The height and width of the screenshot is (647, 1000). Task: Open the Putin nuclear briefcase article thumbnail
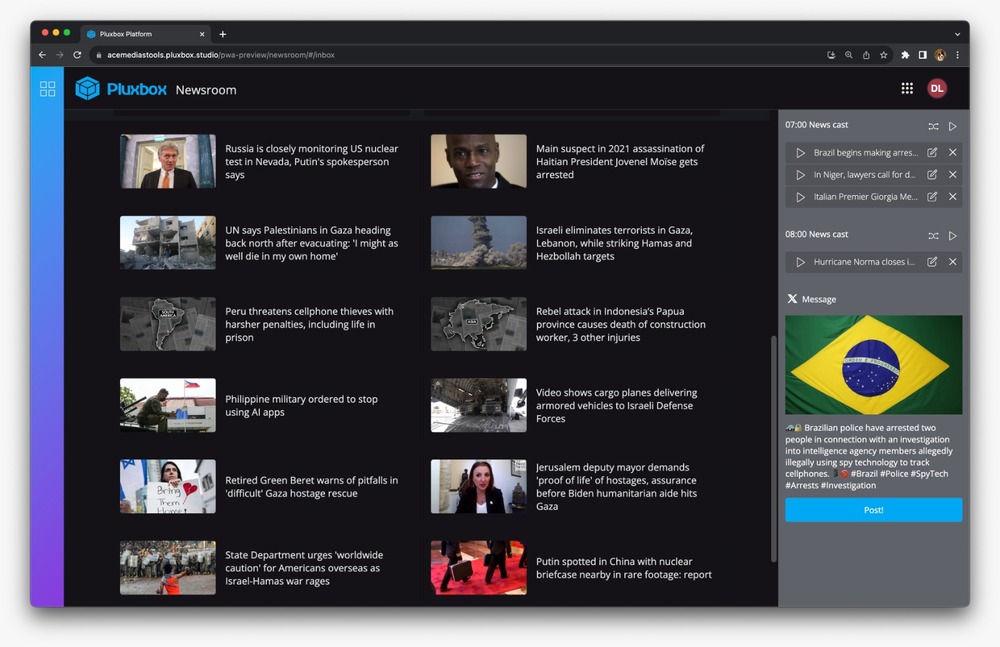point(478,568)
